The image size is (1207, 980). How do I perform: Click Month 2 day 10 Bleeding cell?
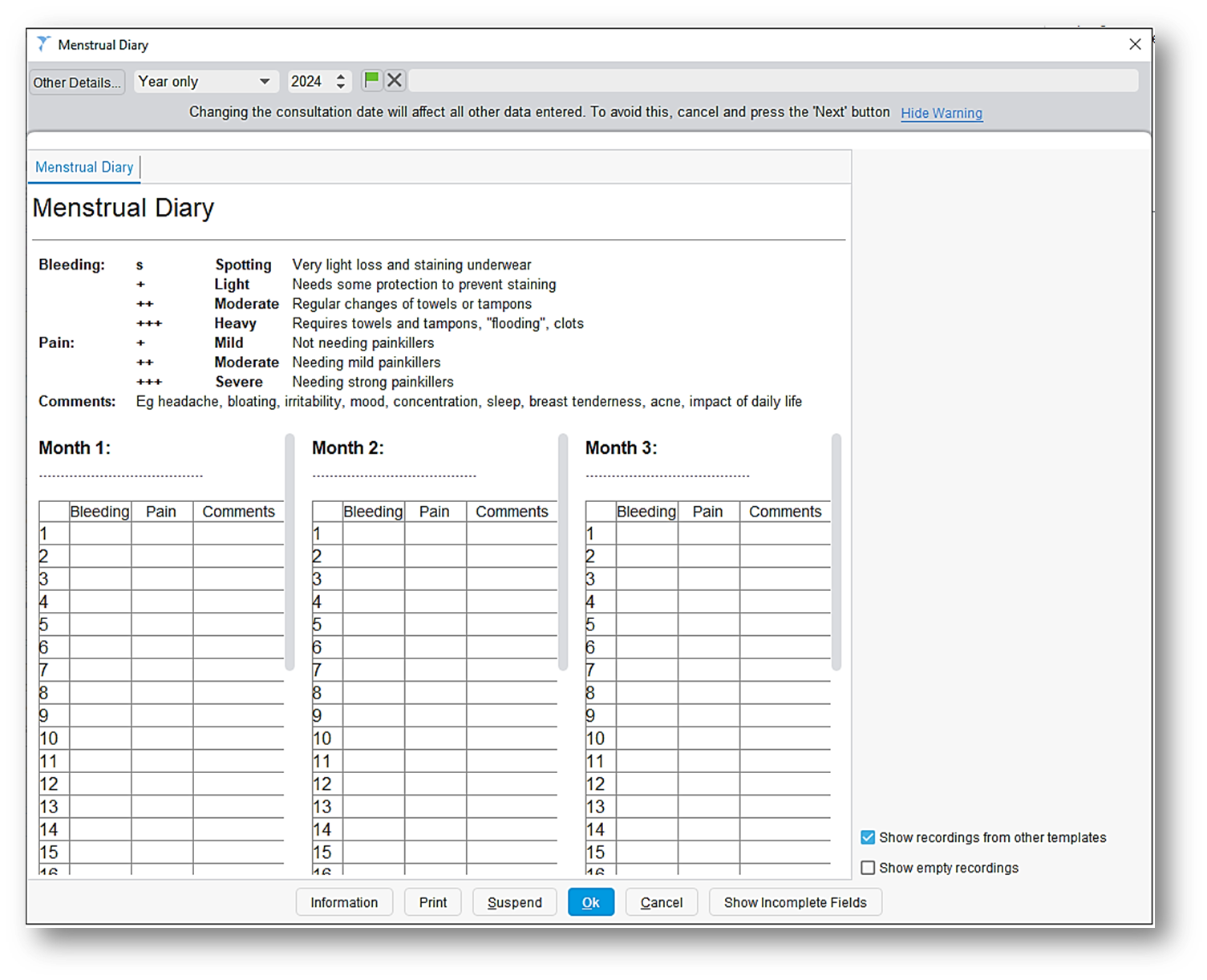374,739
